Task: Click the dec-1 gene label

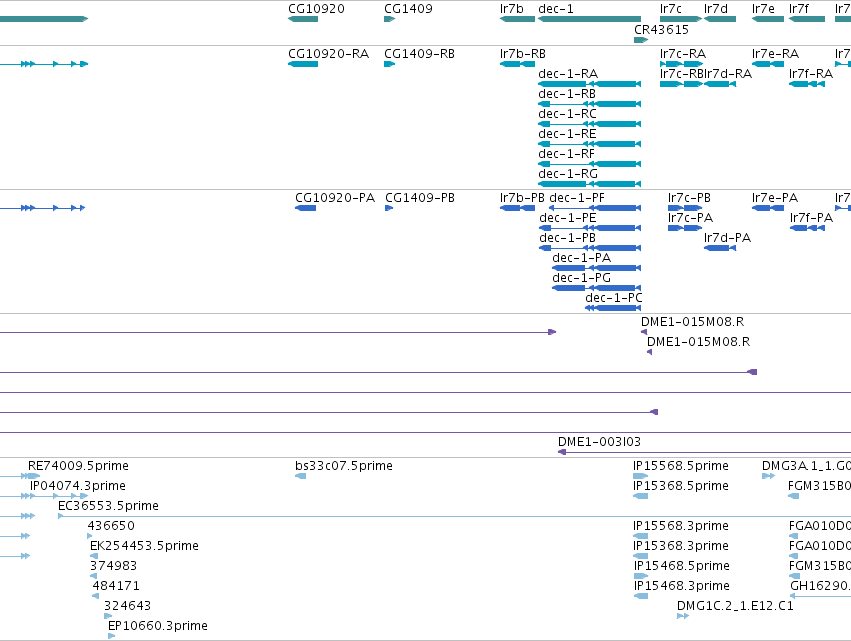Action: [x=556, y=9]
